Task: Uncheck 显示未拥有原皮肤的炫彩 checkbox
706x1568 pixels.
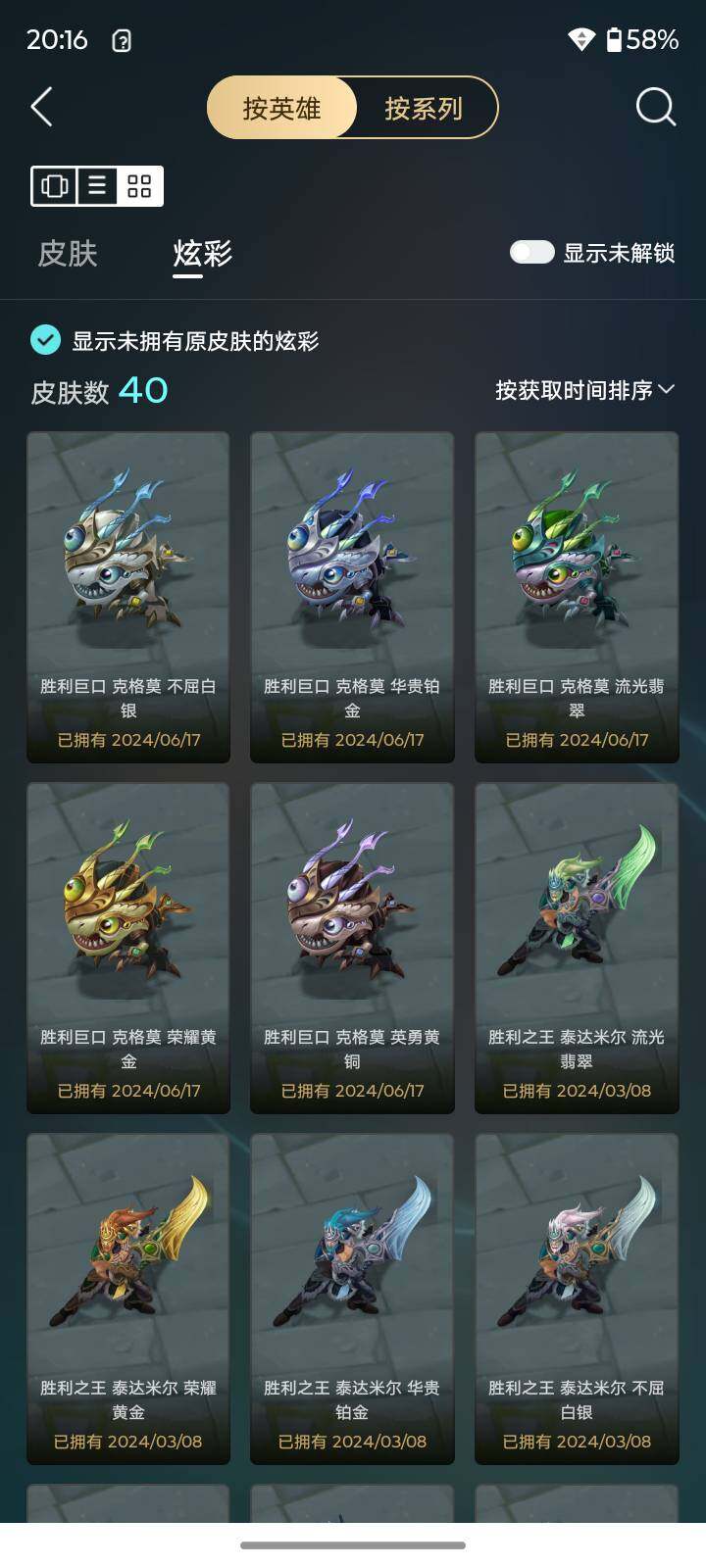Action: (45, 340)
